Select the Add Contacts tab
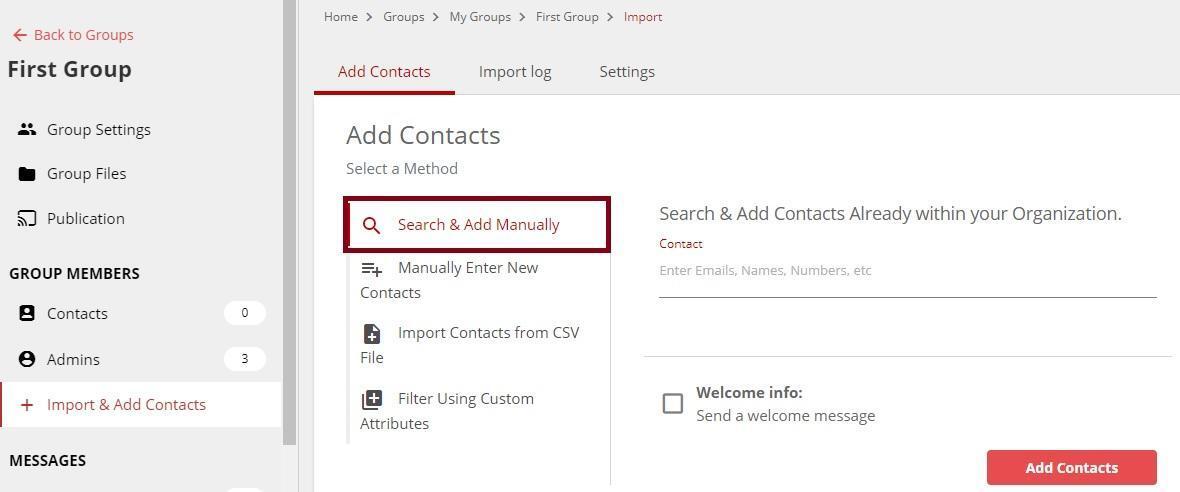 click(x=384, y=72)
